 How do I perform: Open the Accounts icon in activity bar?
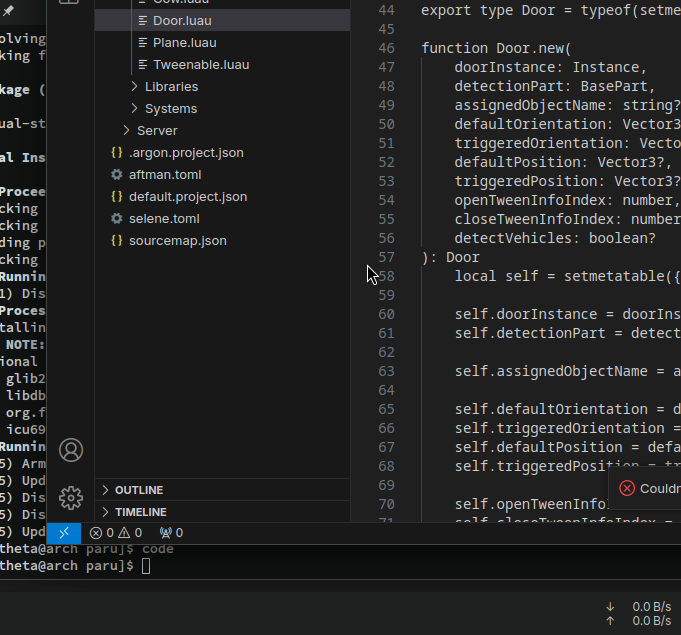71,450
